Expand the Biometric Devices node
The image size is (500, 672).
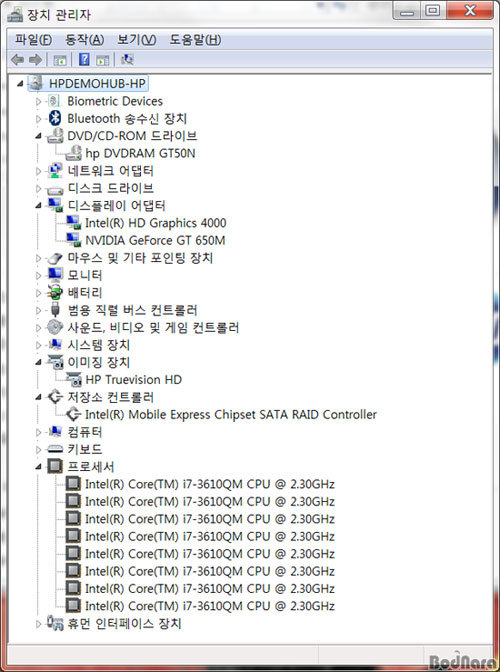pos(38,101)
